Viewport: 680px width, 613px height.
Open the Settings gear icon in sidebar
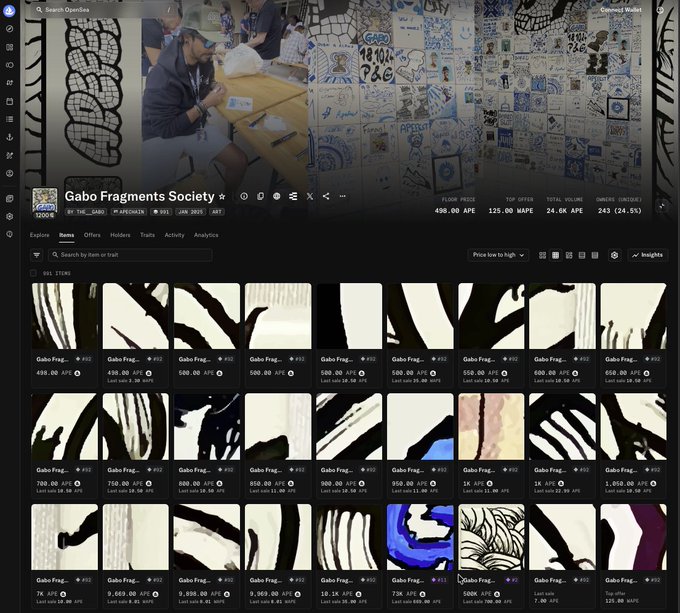tap(10, 216)
